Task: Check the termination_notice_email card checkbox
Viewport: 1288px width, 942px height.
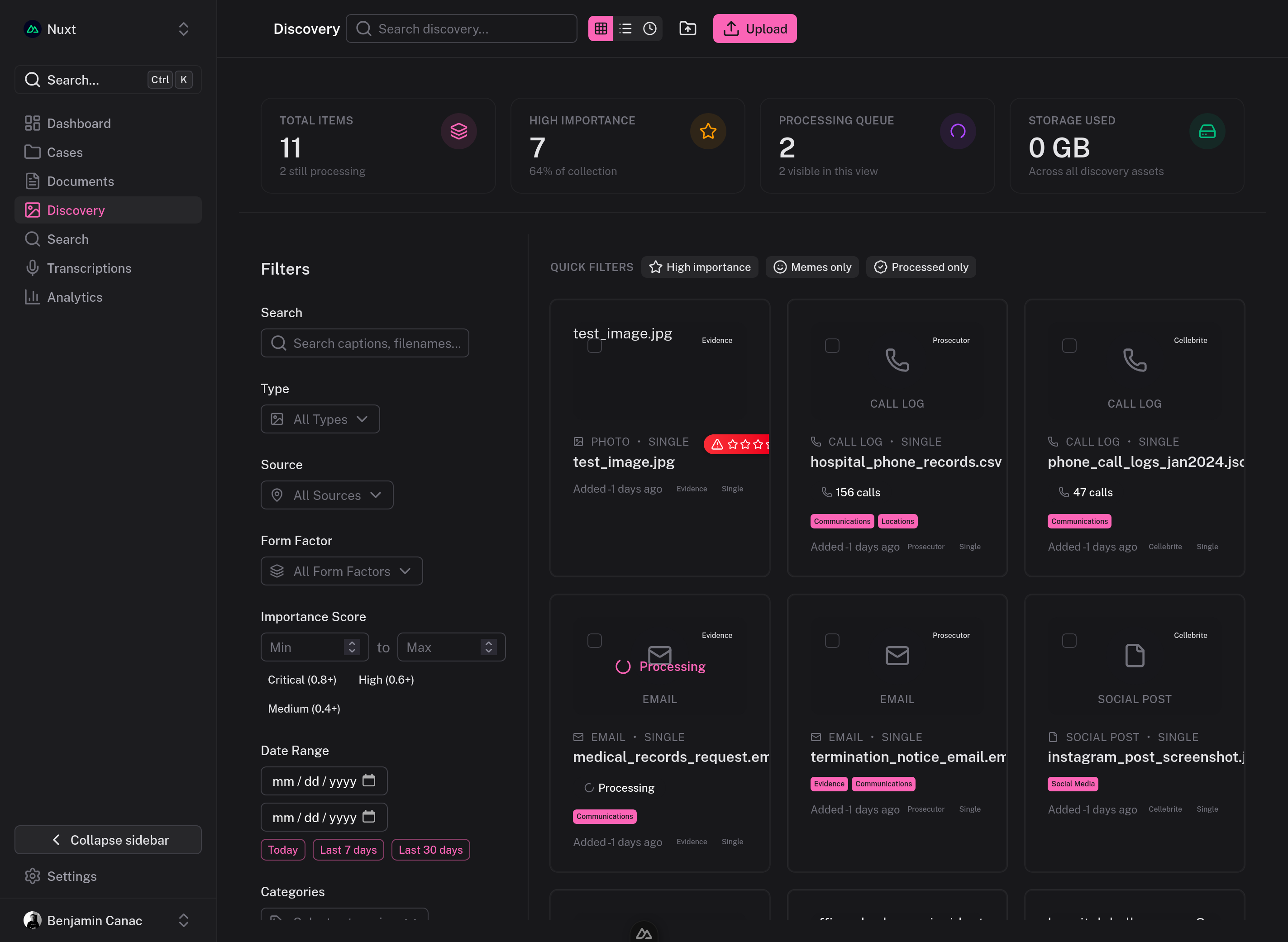Action: [x=832, y=640]
